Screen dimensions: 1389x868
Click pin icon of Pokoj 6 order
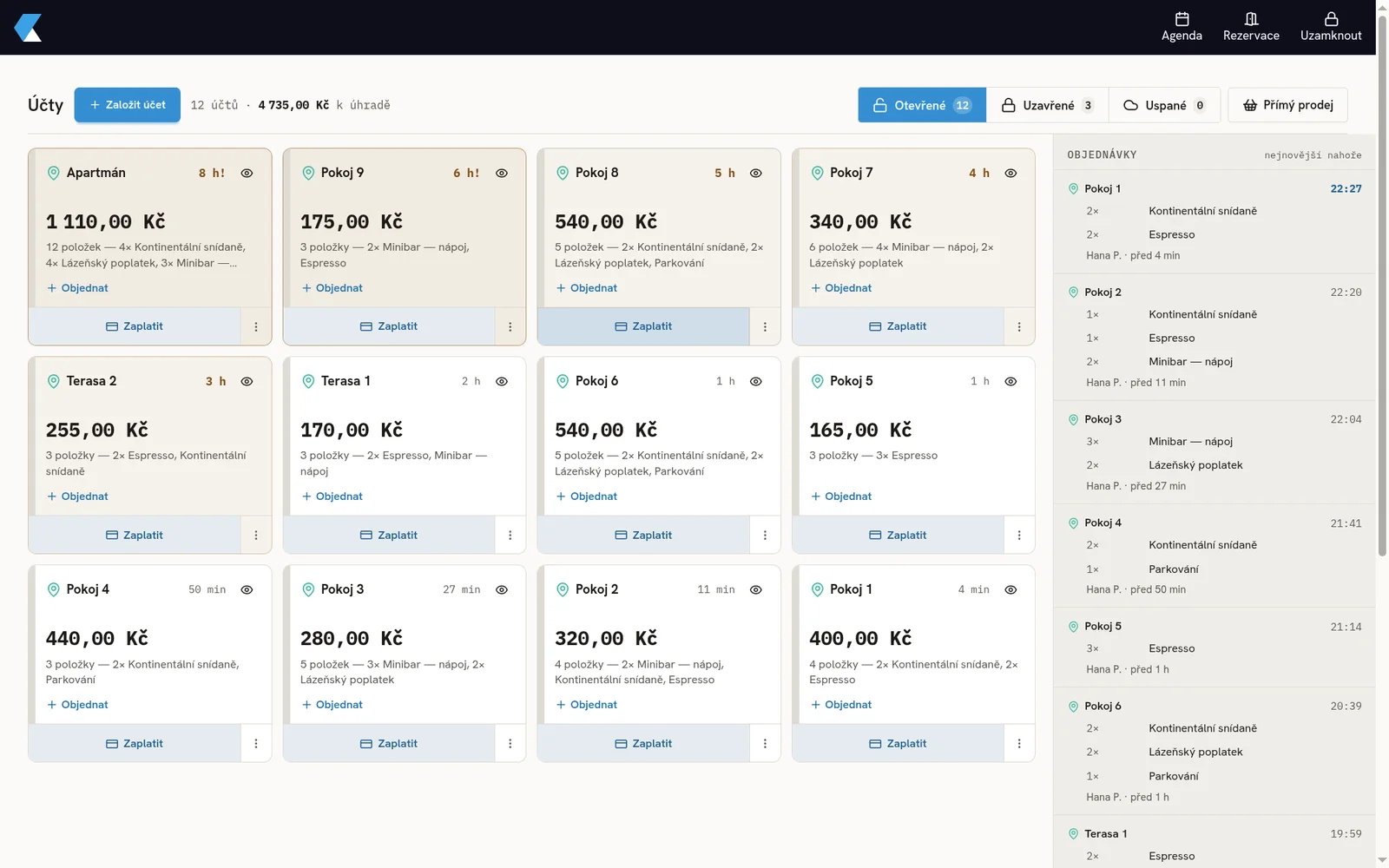coord(1073,706)
